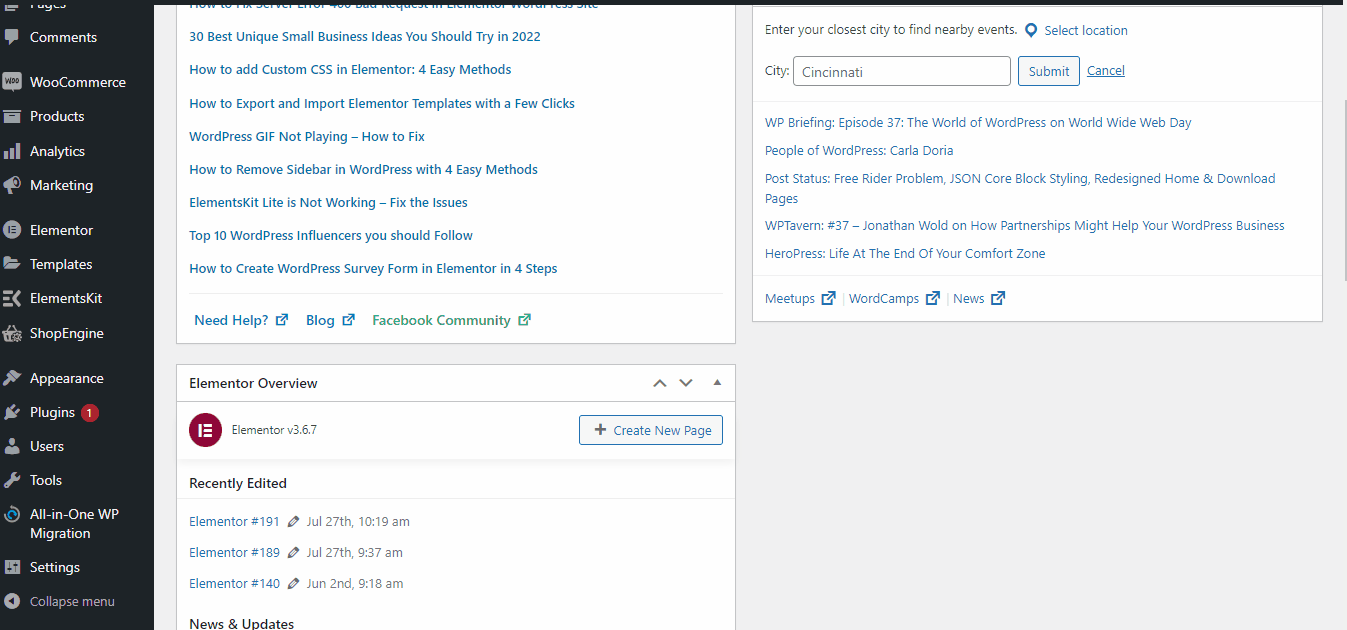Open the Need Help? link
This screenshot has height=630, width=1347.
(231, 320)
